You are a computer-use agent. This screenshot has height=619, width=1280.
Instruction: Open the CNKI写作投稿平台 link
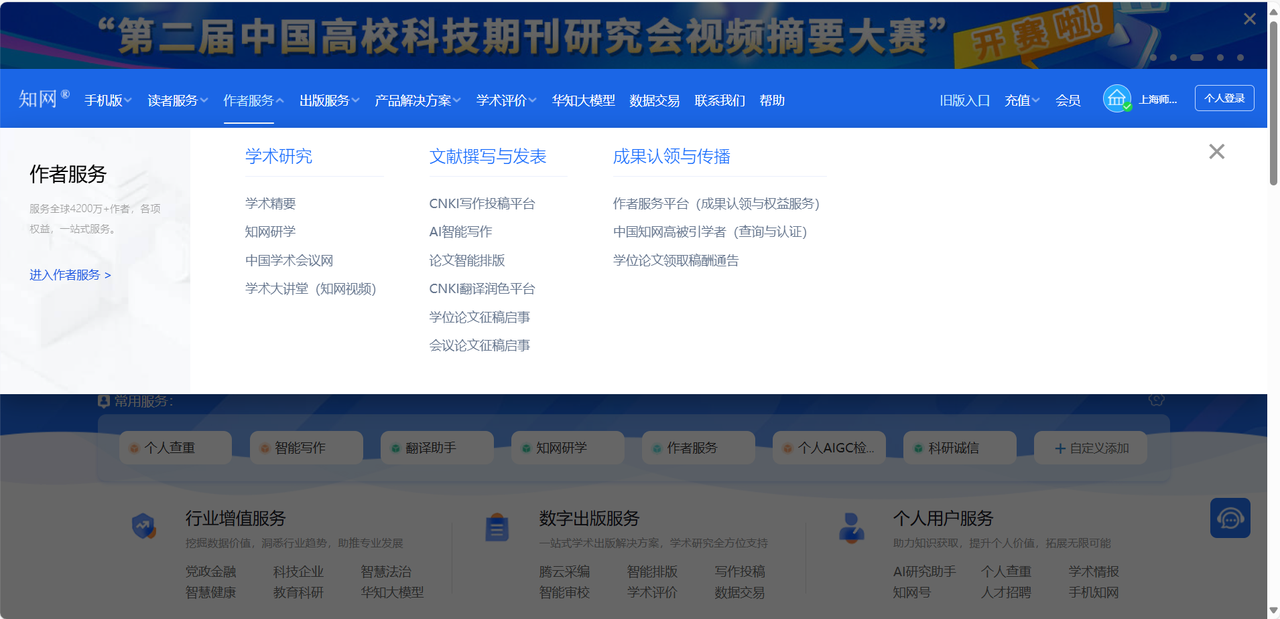pos(482,203)
